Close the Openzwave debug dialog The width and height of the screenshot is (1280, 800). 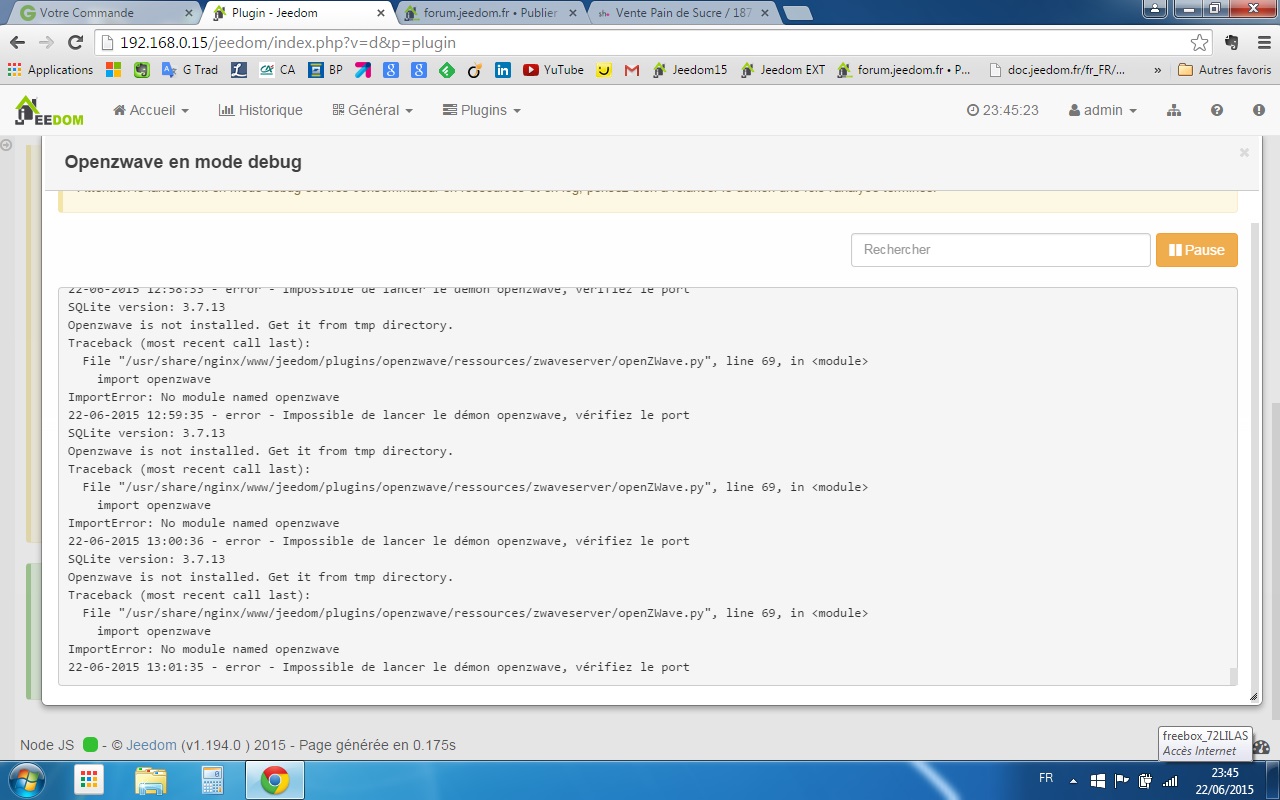[1244, 153]
